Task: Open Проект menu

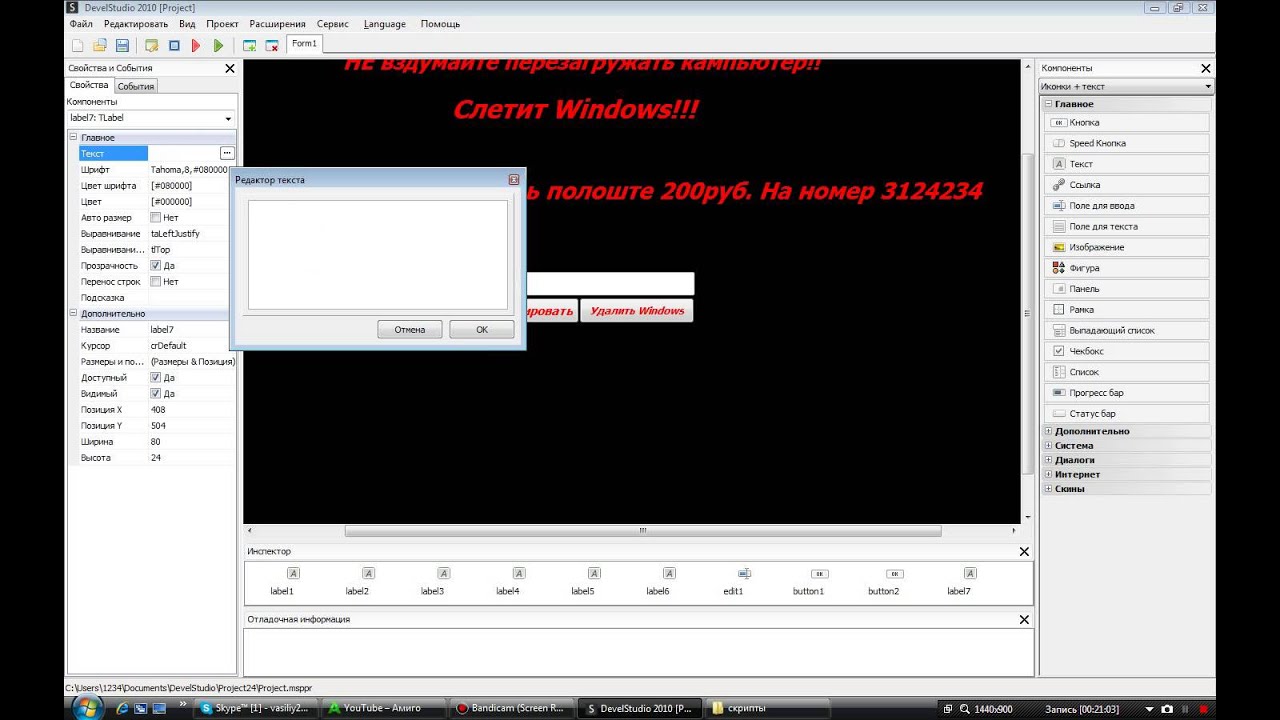Action: point(222,23)
